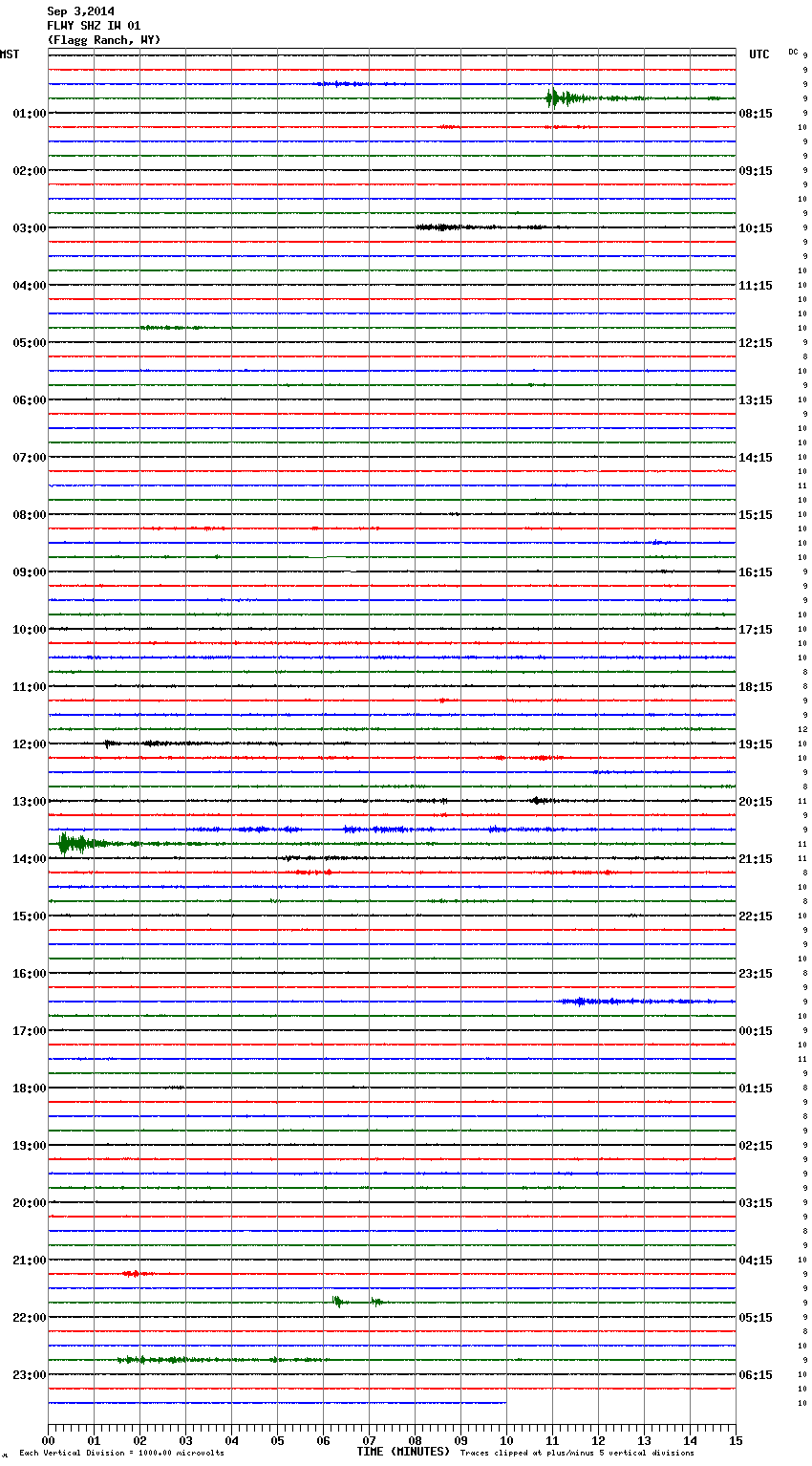The height and width of the screenshot is (1466, 812).
Task: Click the 21:15 UTC time label
Action: pyautogui.click(x=756, y=859)
